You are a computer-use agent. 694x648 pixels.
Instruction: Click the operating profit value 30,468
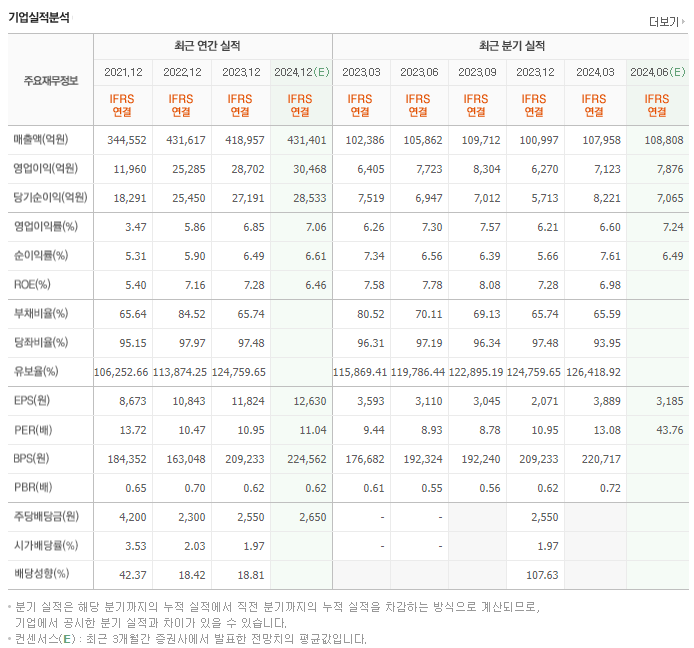coord(310,169)
